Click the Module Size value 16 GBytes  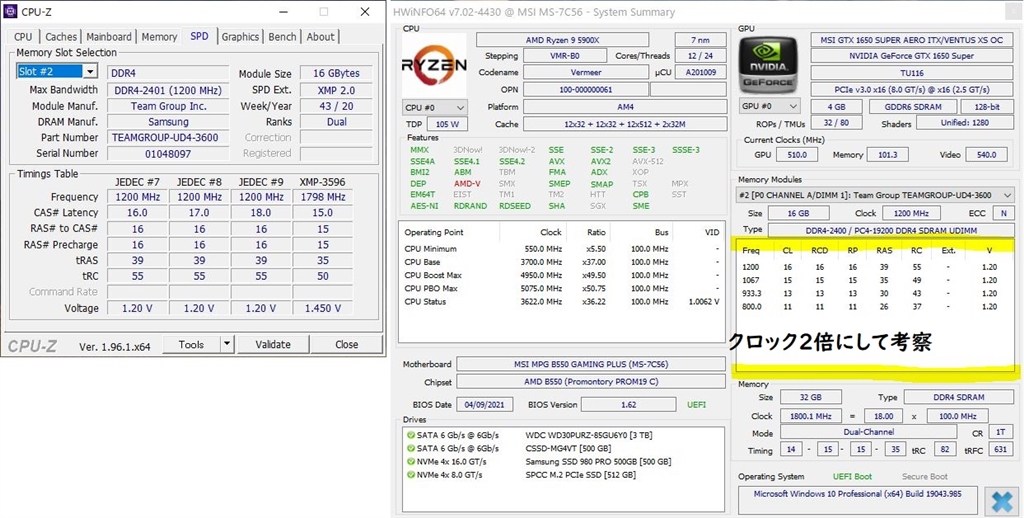(336, 74)
